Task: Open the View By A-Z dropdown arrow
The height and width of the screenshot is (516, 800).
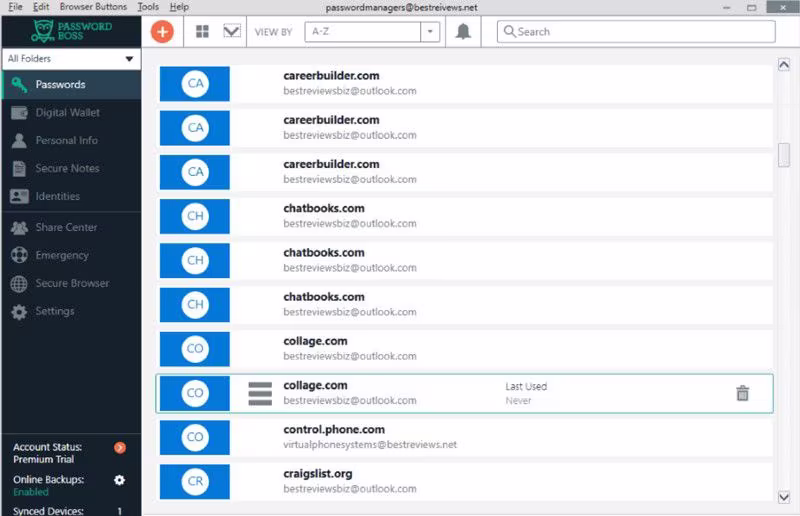Action: (430, 32)
